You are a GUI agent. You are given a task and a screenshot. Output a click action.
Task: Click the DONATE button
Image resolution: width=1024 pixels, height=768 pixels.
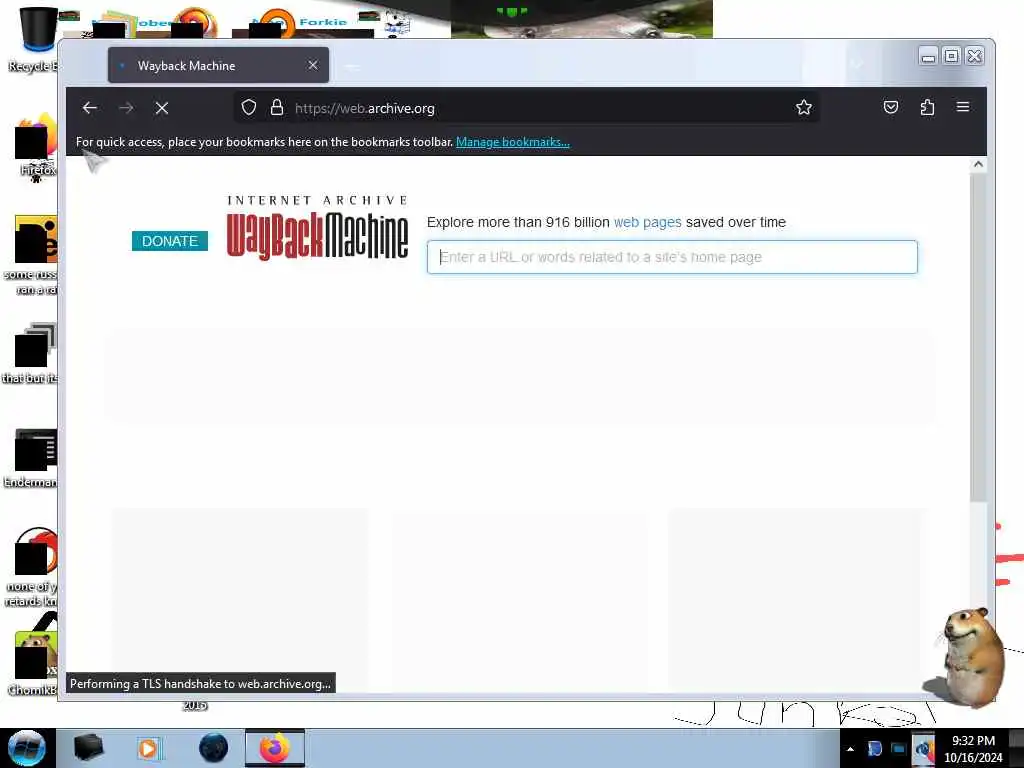[x=170, y=241]
